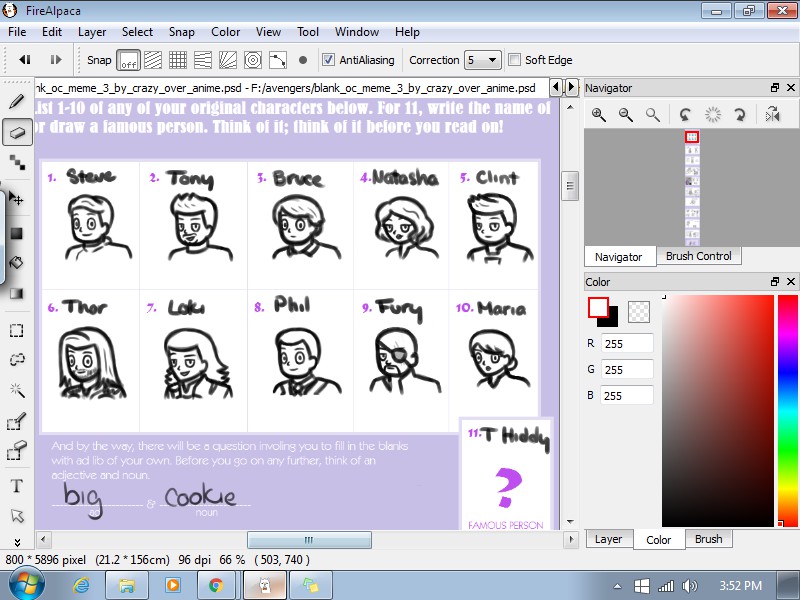Click the B value input field
Screen dimensions: 800x600
[x=627, y=395]
